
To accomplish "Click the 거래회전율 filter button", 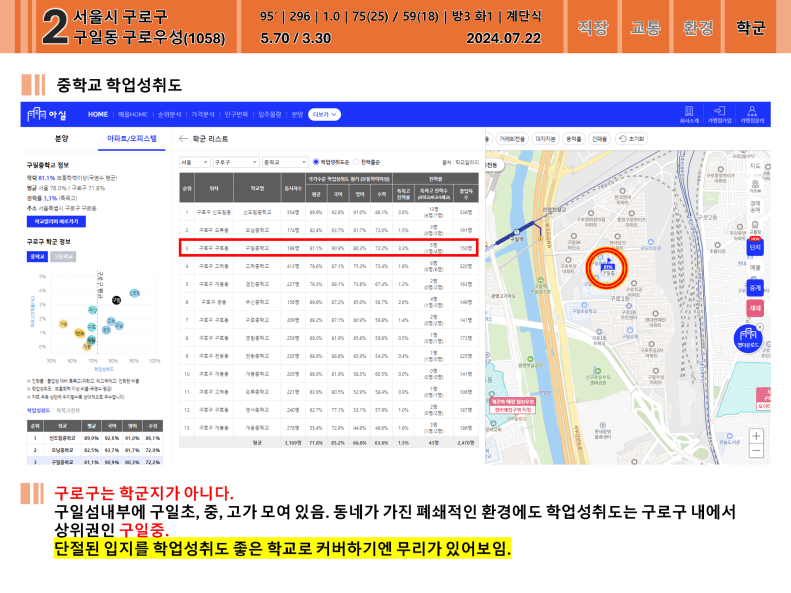I will (513, 139).
